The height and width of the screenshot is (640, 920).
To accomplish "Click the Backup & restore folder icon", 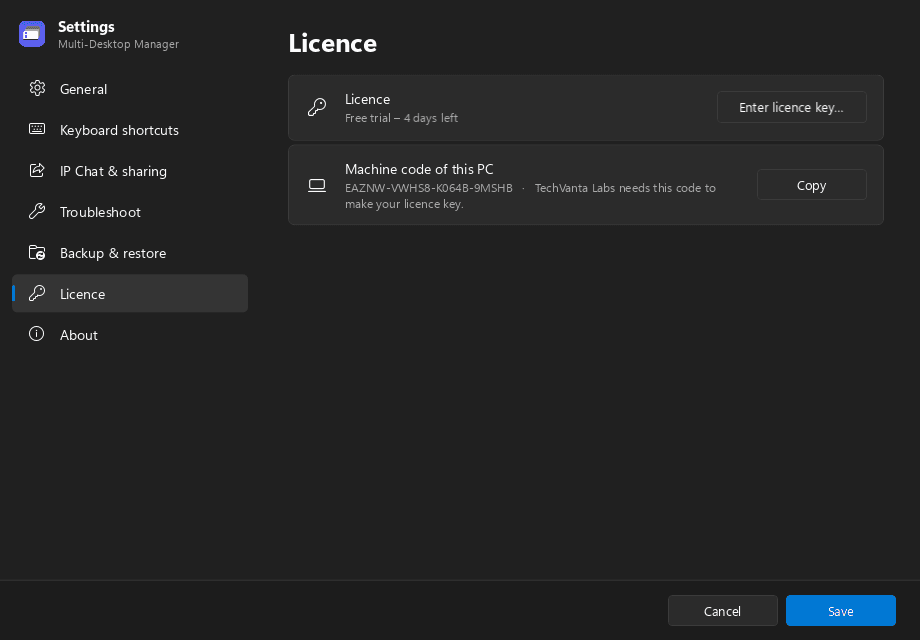I will coord(37,252).
